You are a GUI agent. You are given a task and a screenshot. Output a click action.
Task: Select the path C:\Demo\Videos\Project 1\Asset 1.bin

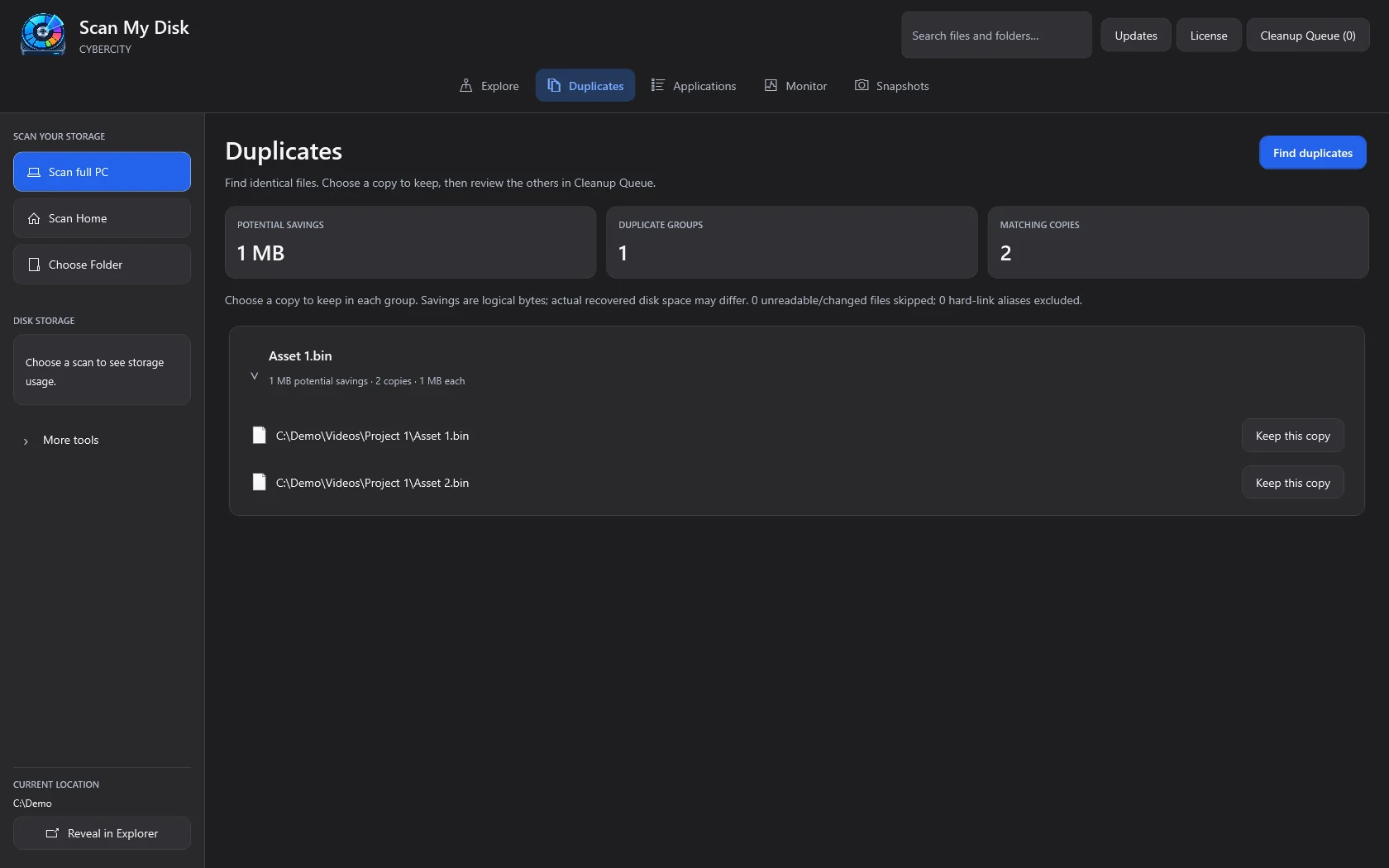372,436
